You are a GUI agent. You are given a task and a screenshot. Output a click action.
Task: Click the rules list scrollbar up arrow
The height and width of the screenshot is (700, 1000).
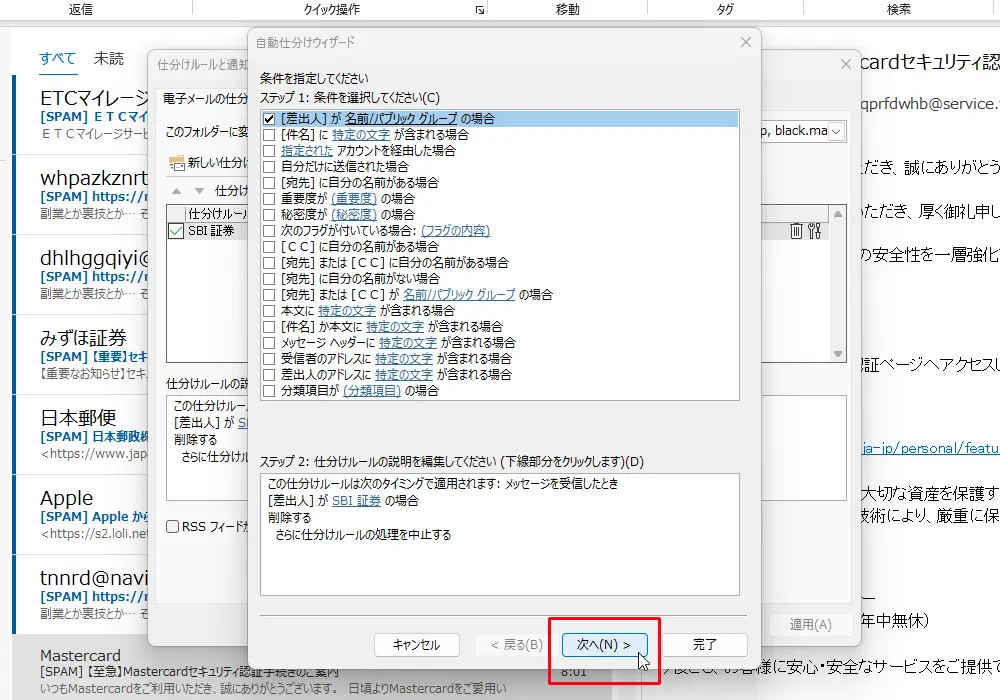coord(838,214)
